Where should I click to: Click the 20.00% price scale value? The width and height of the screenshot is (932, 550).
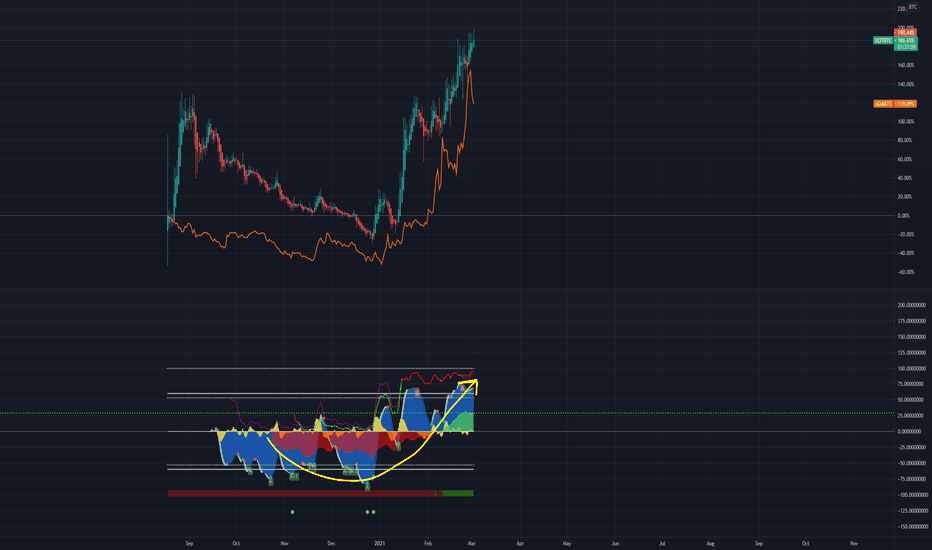tap(905, 197)
